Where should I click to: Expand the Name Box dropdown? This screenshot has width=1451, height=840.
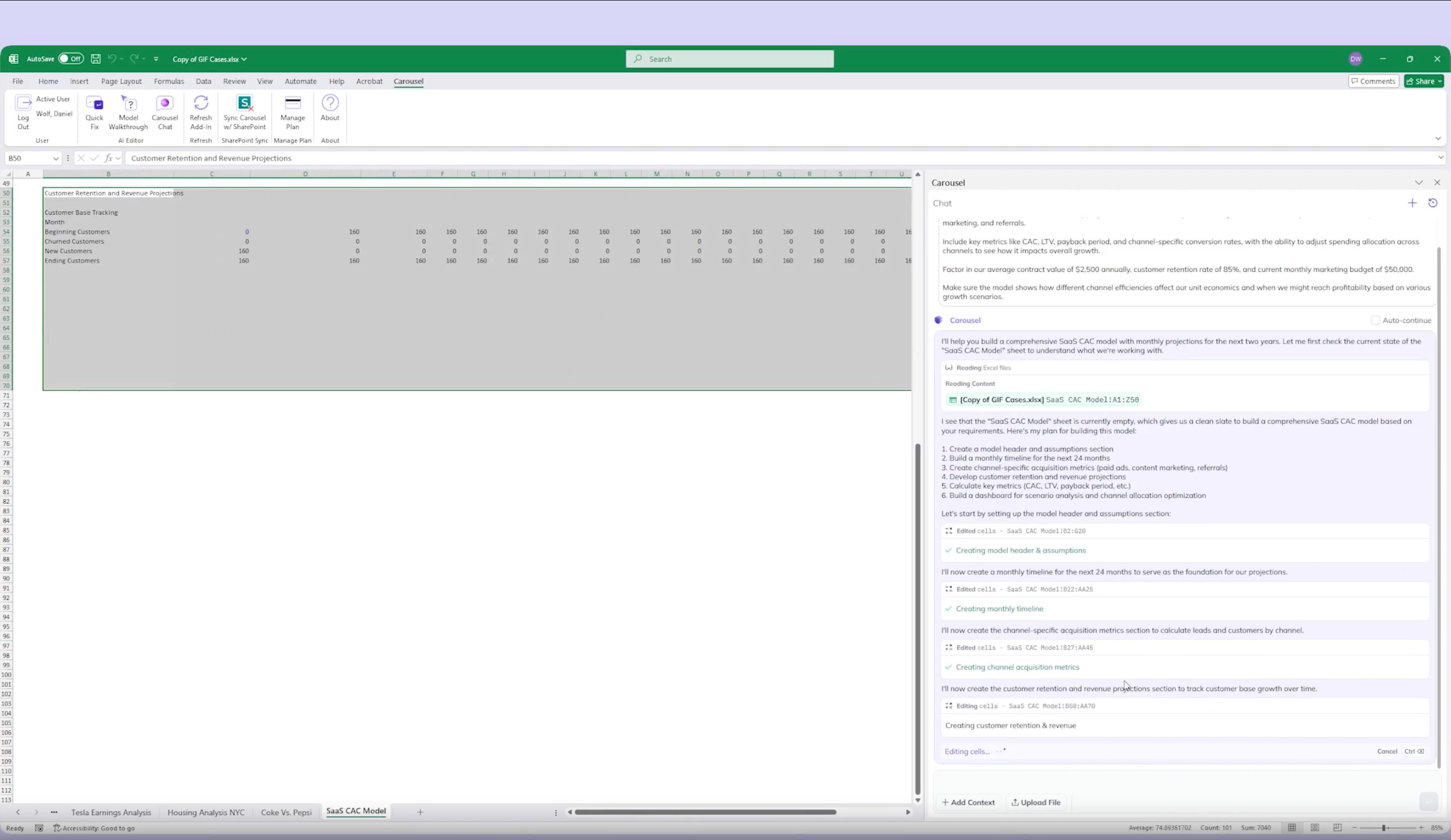point(56,158)
